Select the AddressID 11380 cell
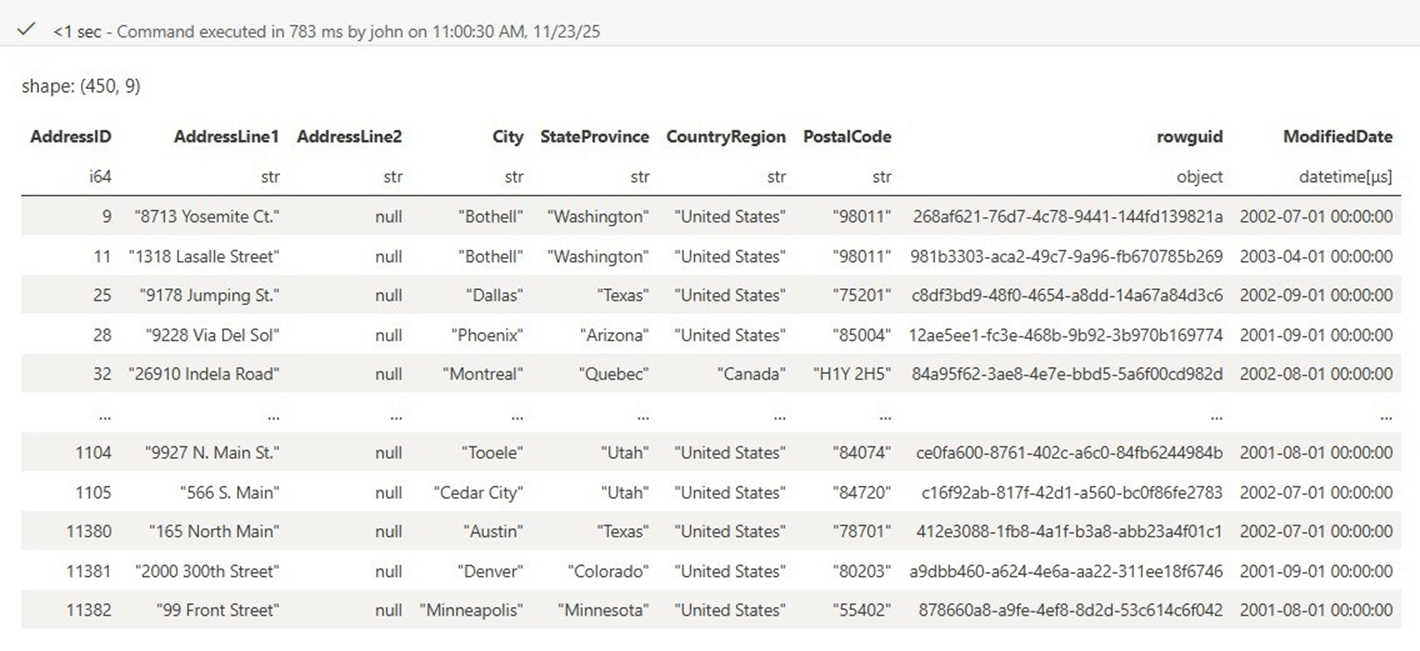This screenshot has width=1420, height=651. click(89, 531)
